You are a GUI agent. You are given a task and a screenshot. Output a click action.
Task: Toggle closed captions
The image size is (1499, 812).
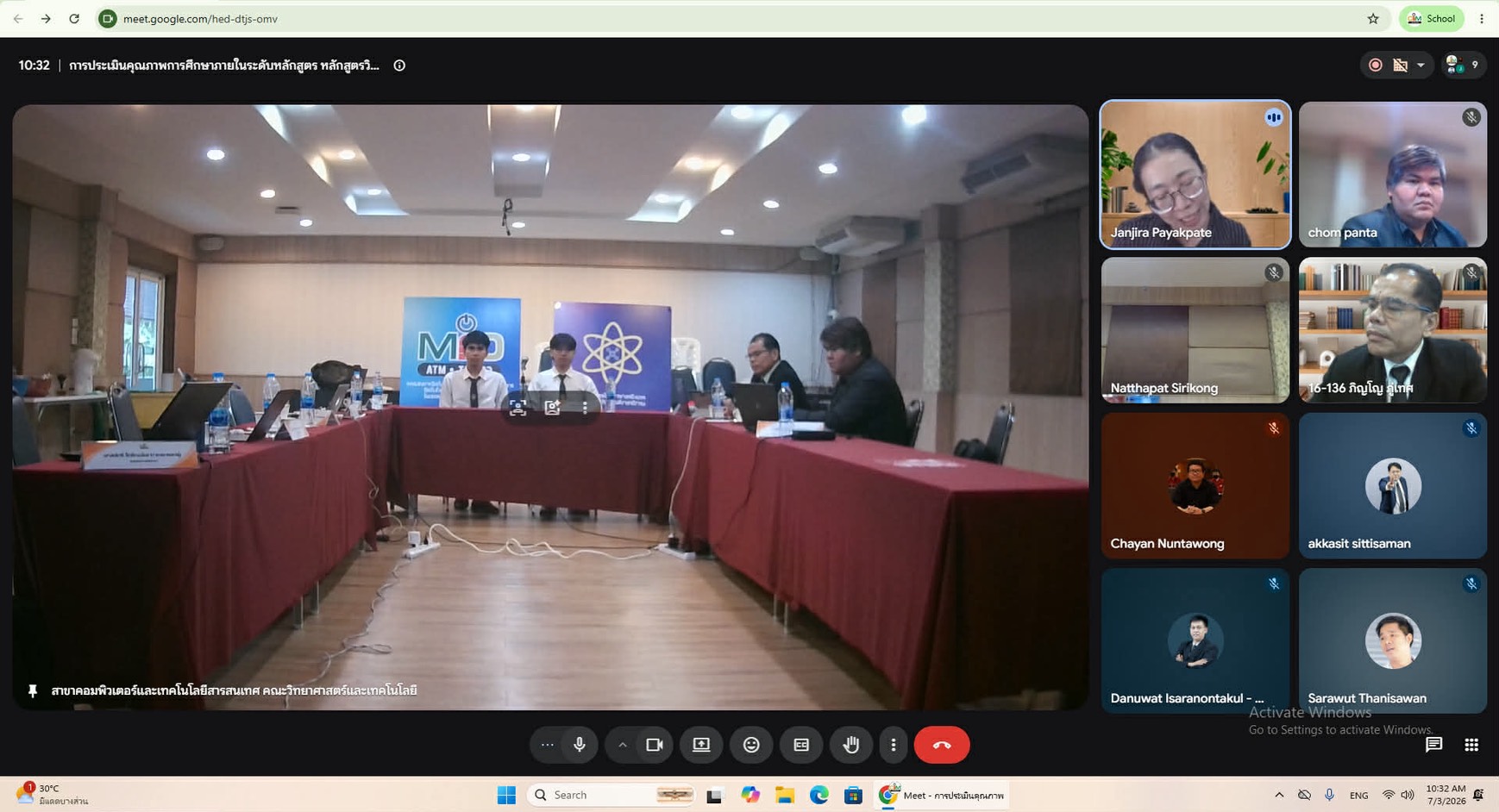pos(801,745)
